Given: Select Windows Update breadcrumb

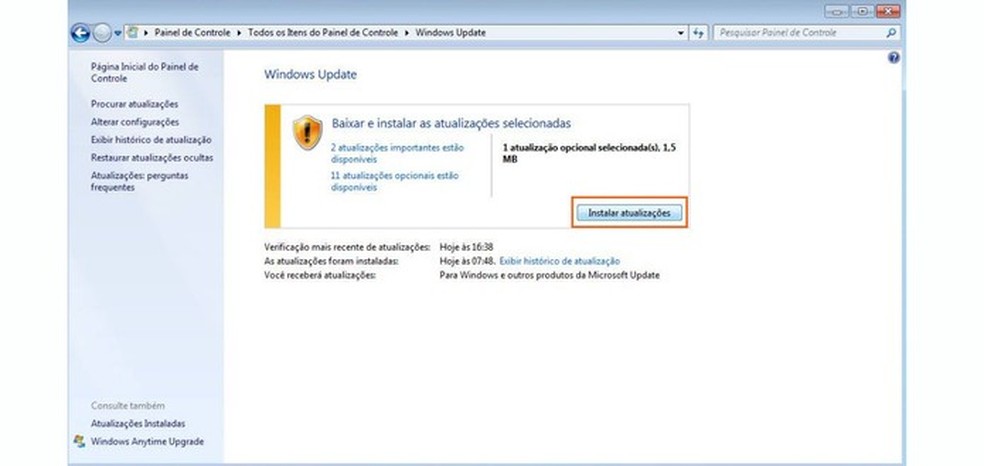Looking at the screenshot, I should point(450,33).
